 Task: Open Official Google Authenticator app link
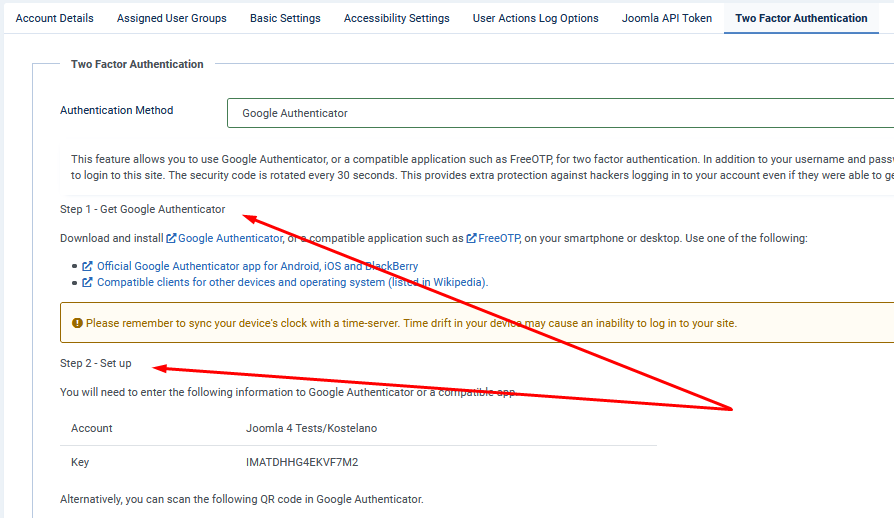point(257,266)
